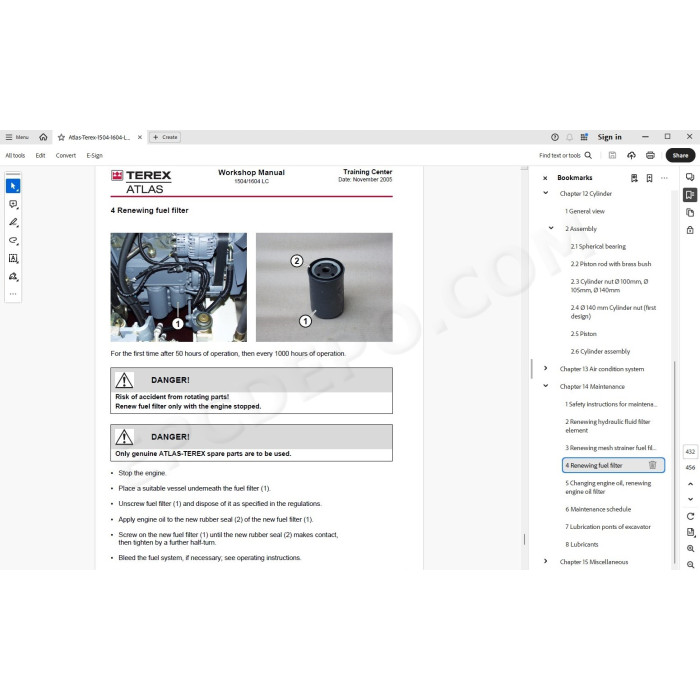Expand Chapter 15 Miscellaneous bookmark
The image size is (700, 700).
[546, 561]
